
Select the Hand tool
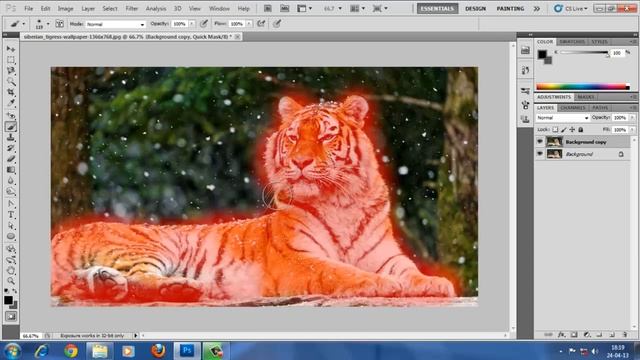(11, 270)
